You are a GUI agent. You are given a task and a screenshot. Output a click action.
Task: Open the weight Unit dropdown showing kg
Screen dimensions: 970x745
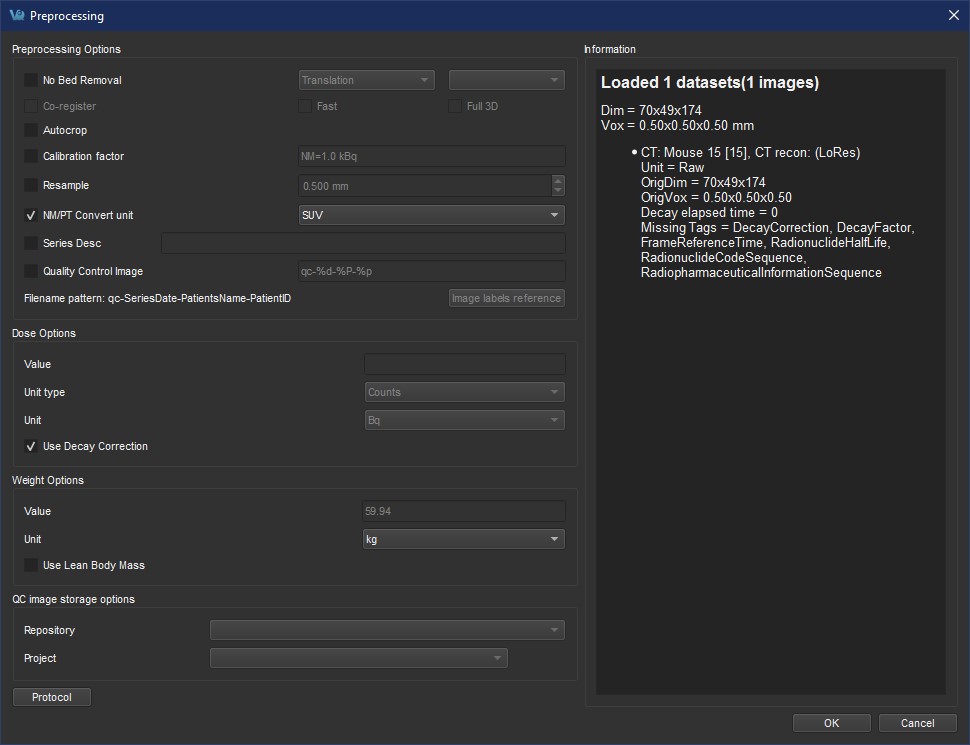[x=463, y=538]
